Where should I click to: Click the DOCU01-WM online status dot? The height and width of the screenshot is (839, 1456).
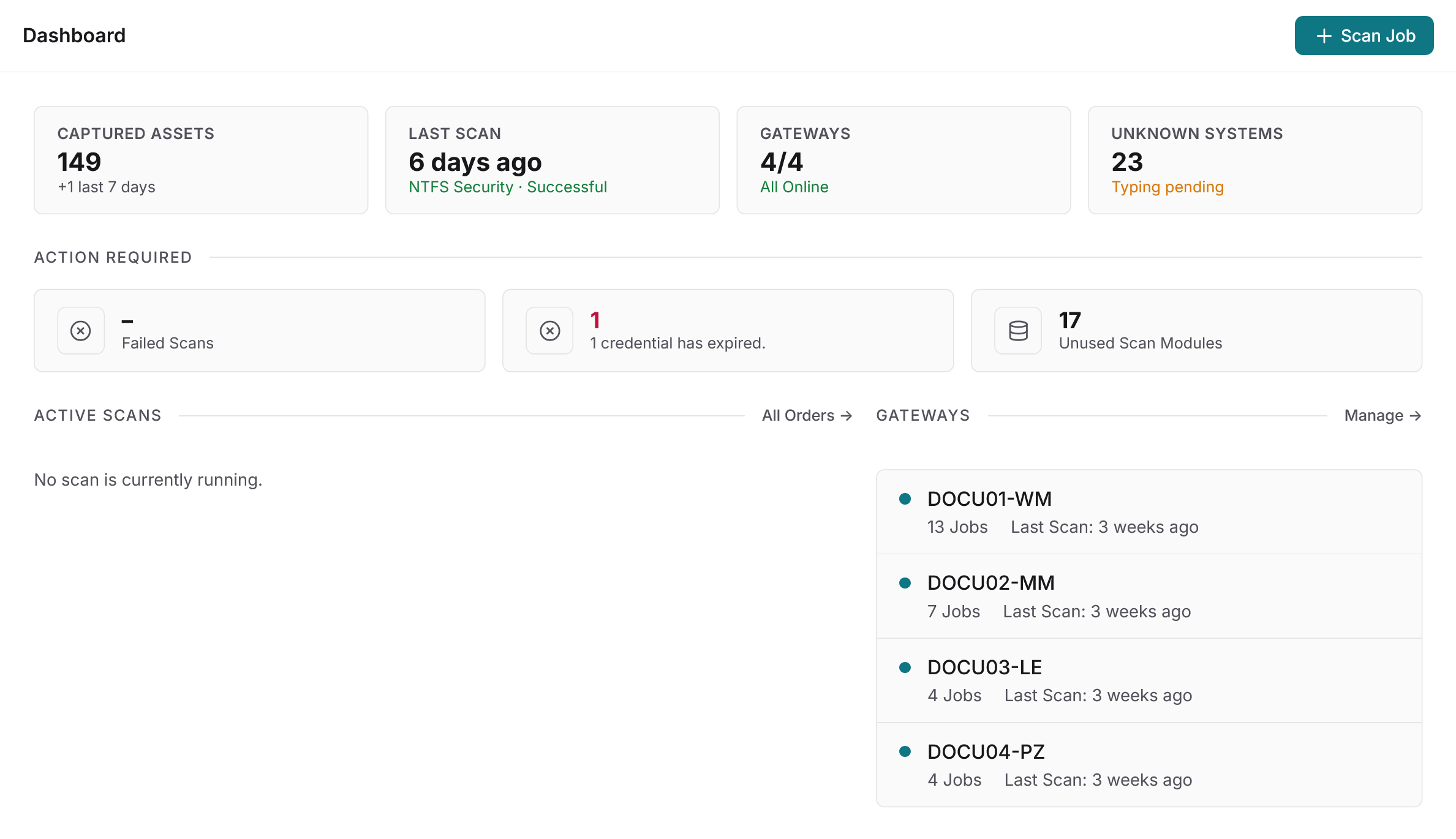click(905, 499)
